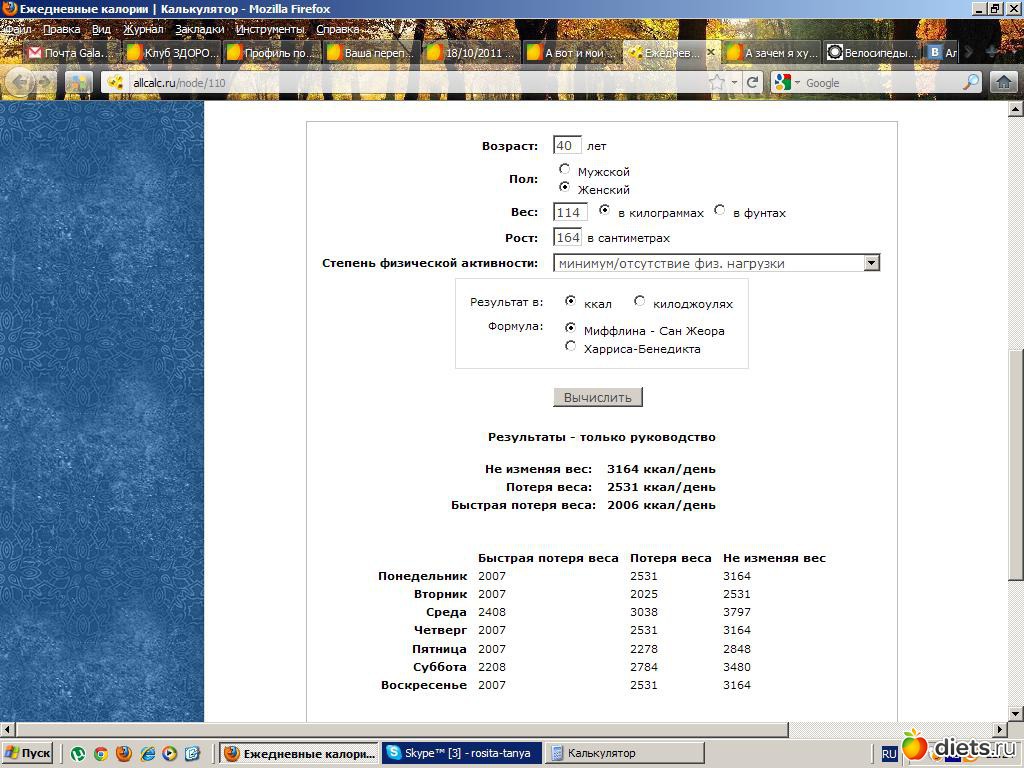The width and height of the screenshot is (1024, 768).
Task: Choose weight in фунтах option
Action: click(720, 211)
